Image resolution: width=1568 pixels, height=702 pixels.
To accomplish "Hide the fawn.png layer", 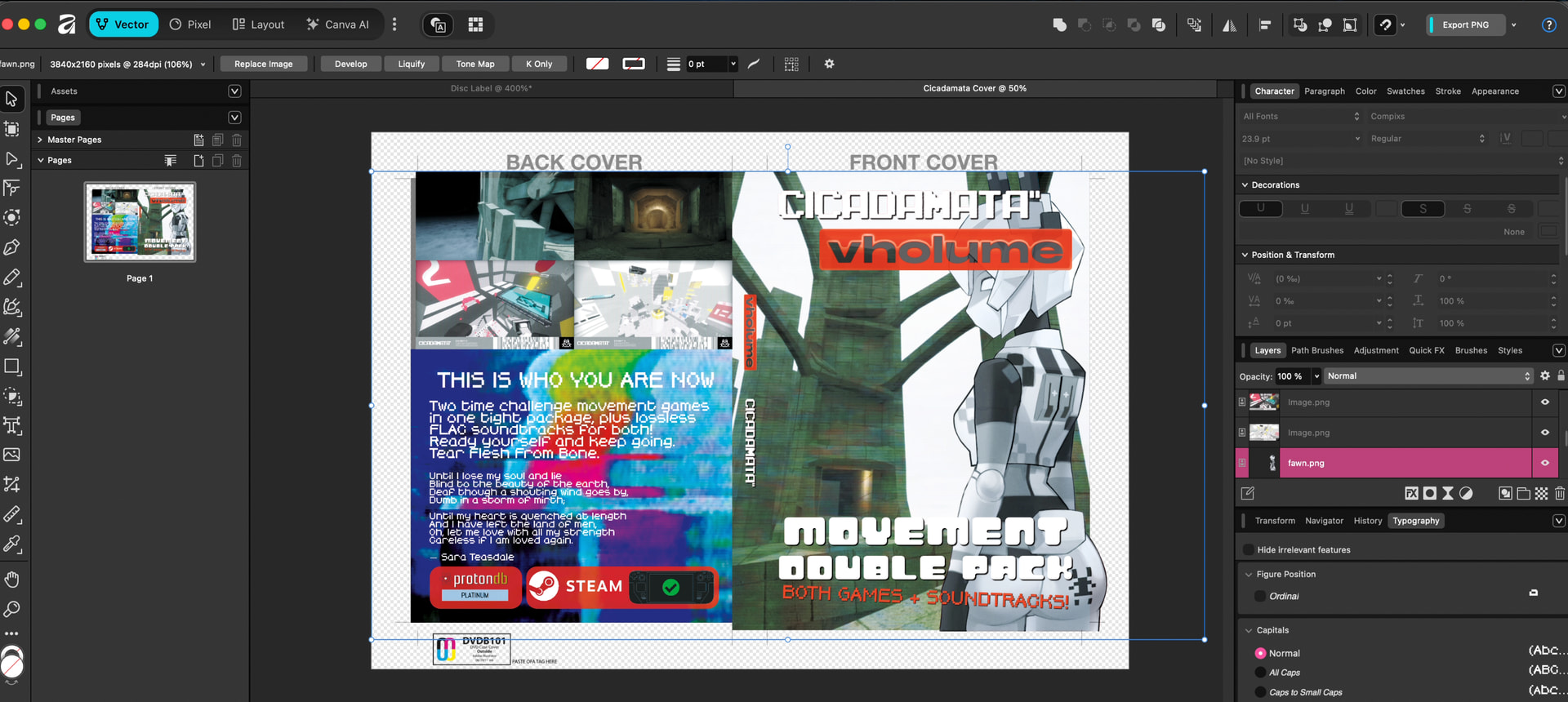I will coord(1545,463).
